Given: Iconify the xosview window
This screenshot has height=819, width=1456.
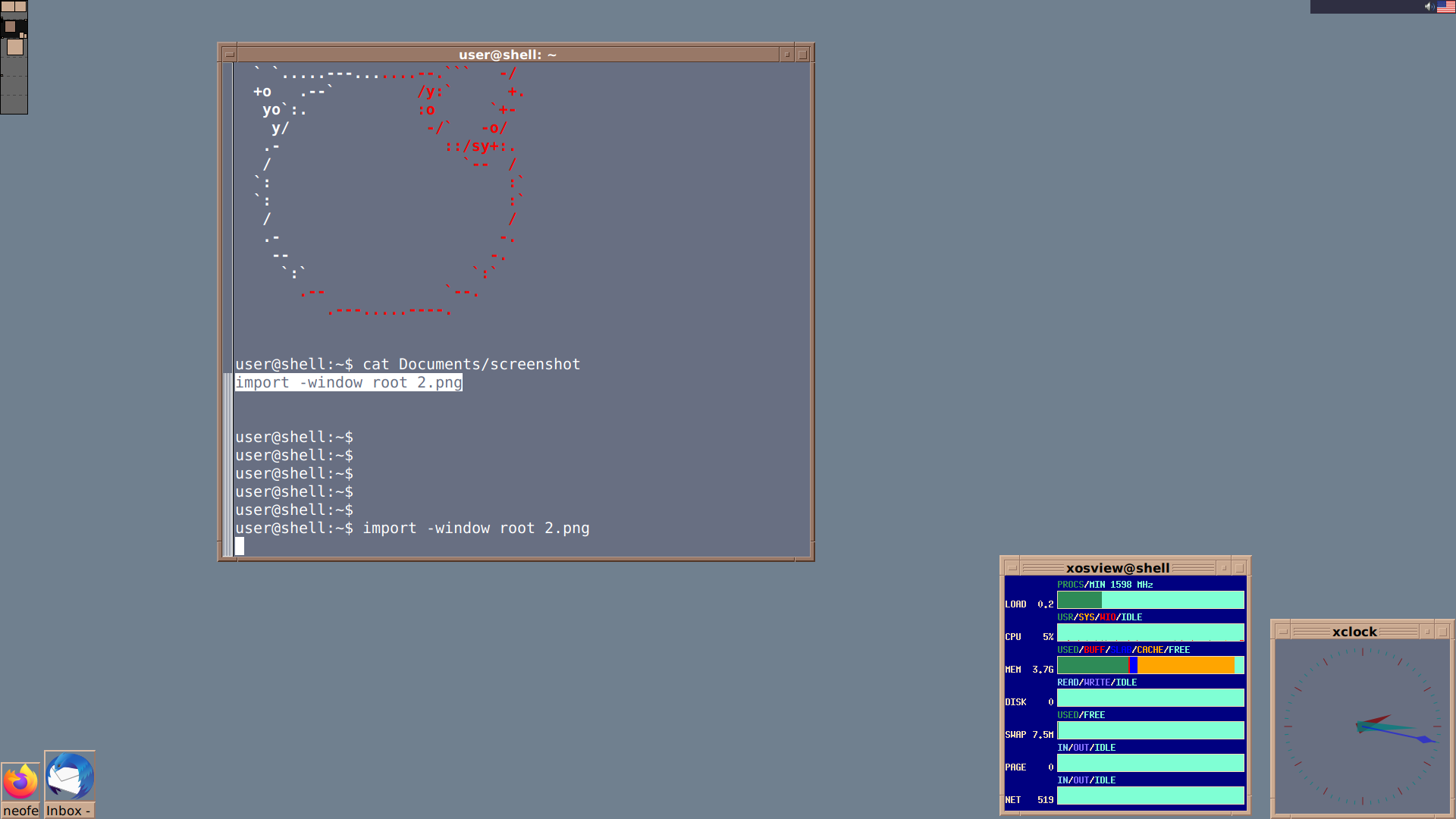Looking at the screenshot, I should (1223, 568).
